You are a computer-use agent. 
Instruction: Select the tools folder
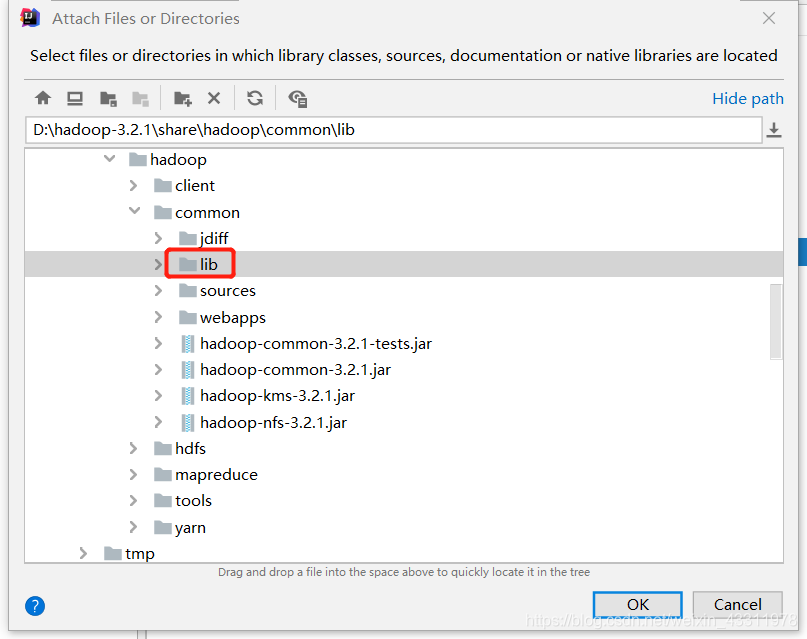click(x=183, y=501)
